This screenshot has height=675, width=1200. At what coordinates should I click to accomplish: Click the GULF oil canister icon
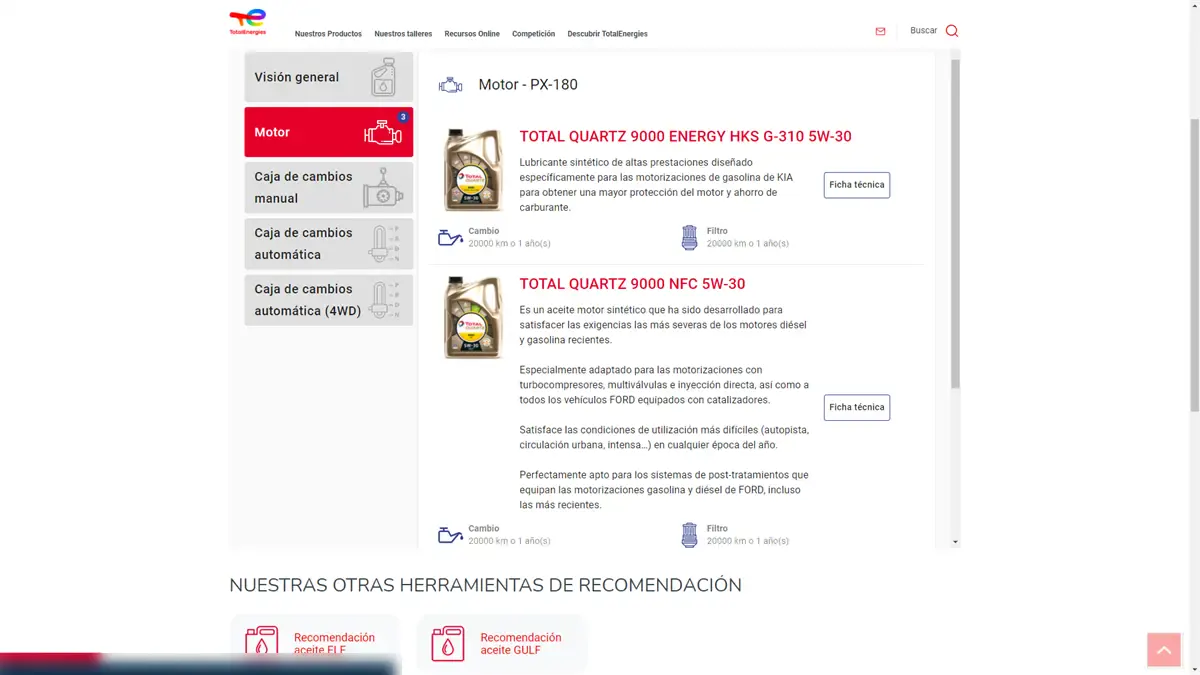pos(448,643)
